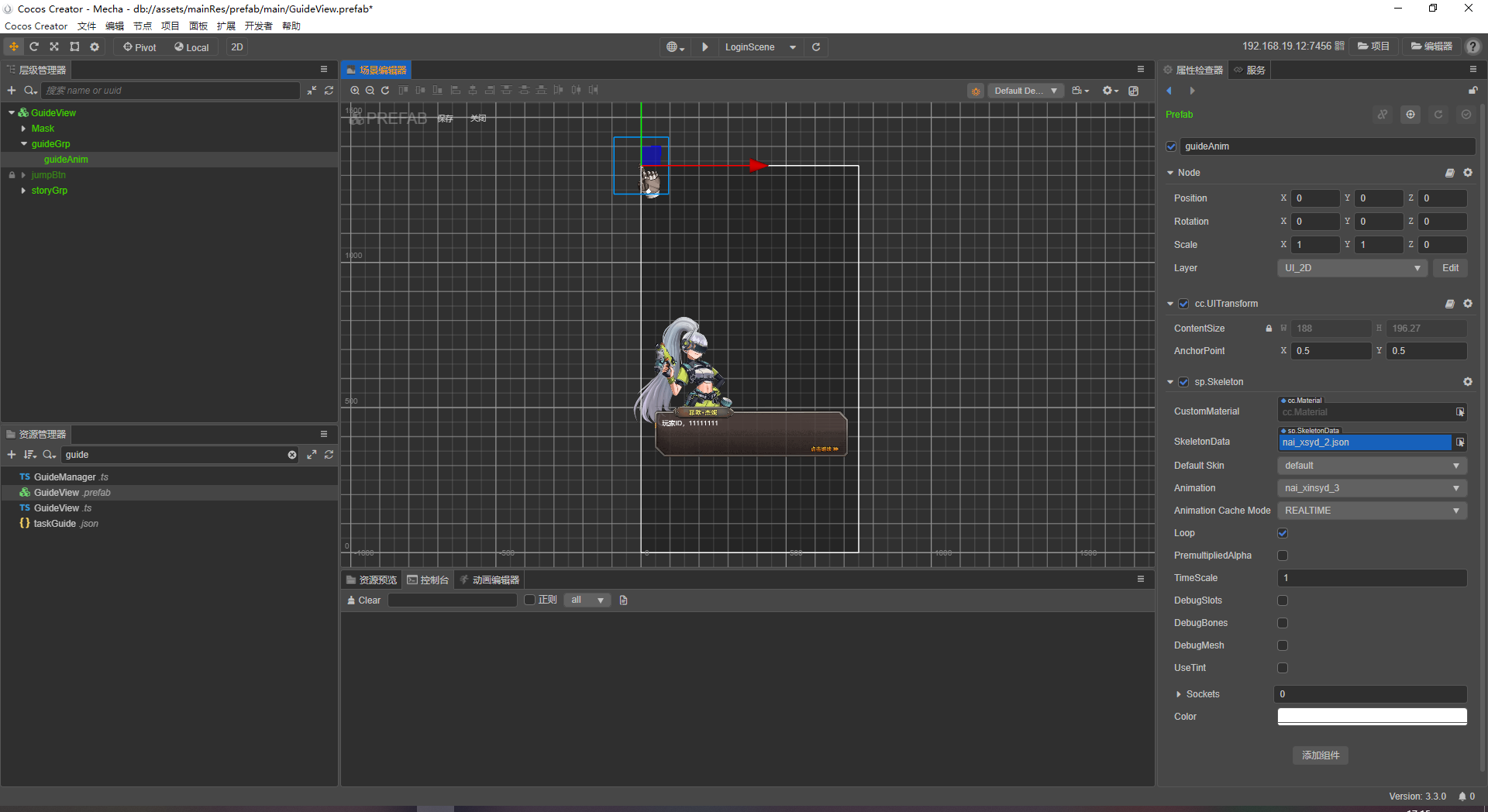This screenshot has height=812, width=1488.
Task: Clear the asset search text
Action: [x=292, y=455]
